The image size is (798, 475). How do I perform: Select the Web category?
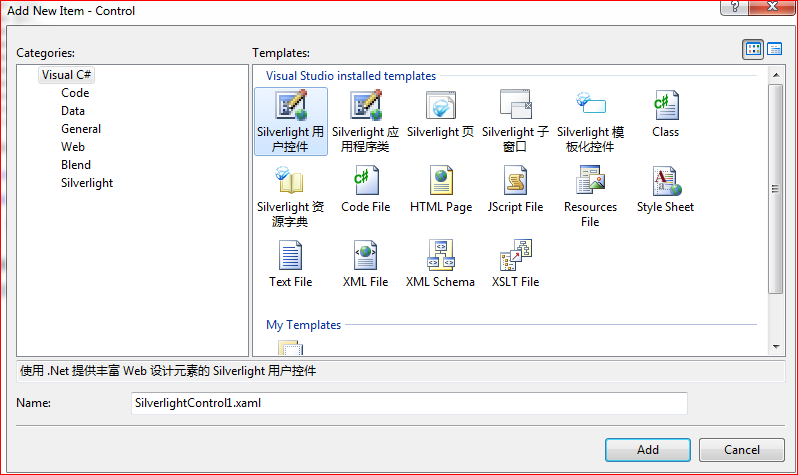point(73,147)
